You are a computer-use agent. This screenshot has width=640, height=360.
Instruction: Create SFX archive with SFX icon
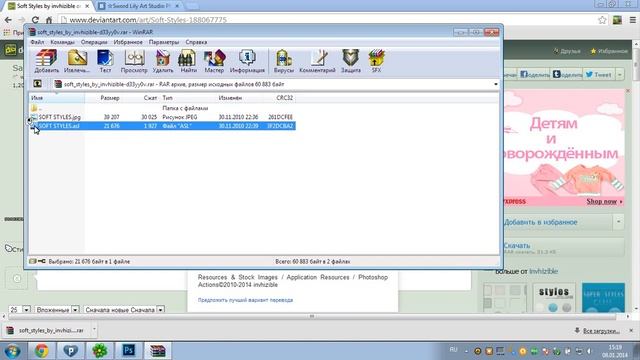(x=376, y=61)
